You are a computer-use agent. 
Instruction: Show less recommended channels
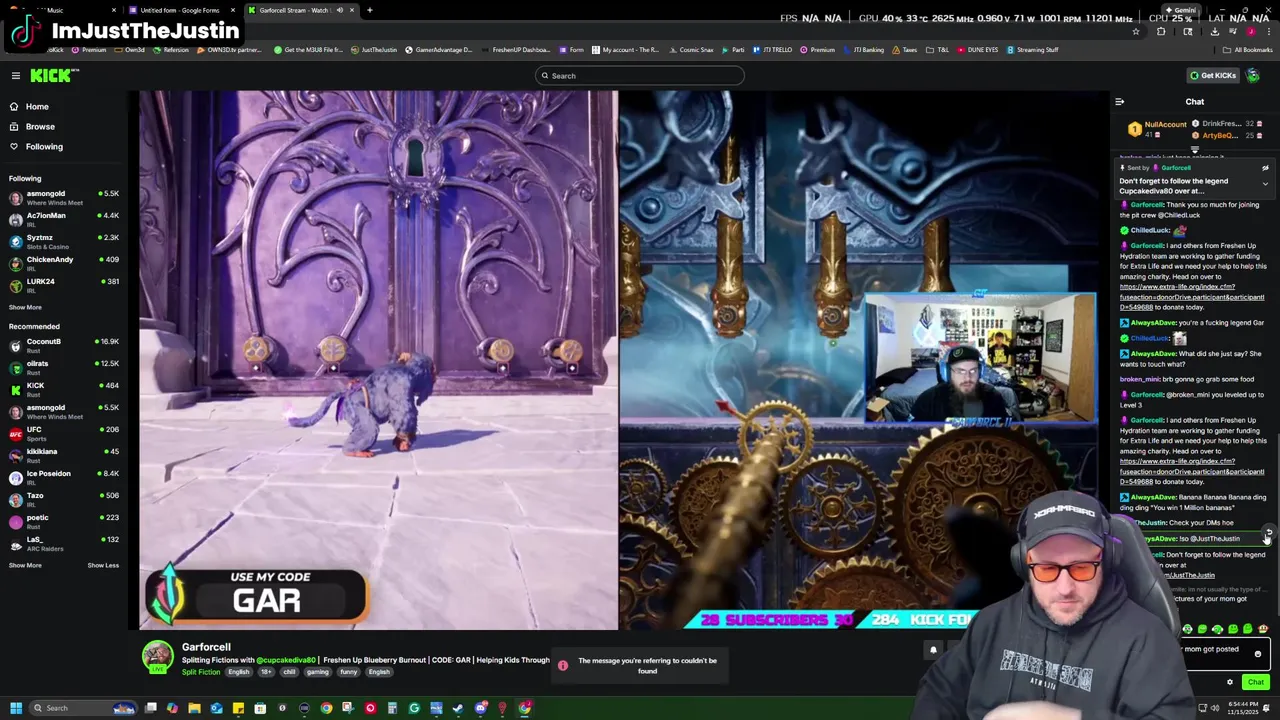click(x=103, y=565)
